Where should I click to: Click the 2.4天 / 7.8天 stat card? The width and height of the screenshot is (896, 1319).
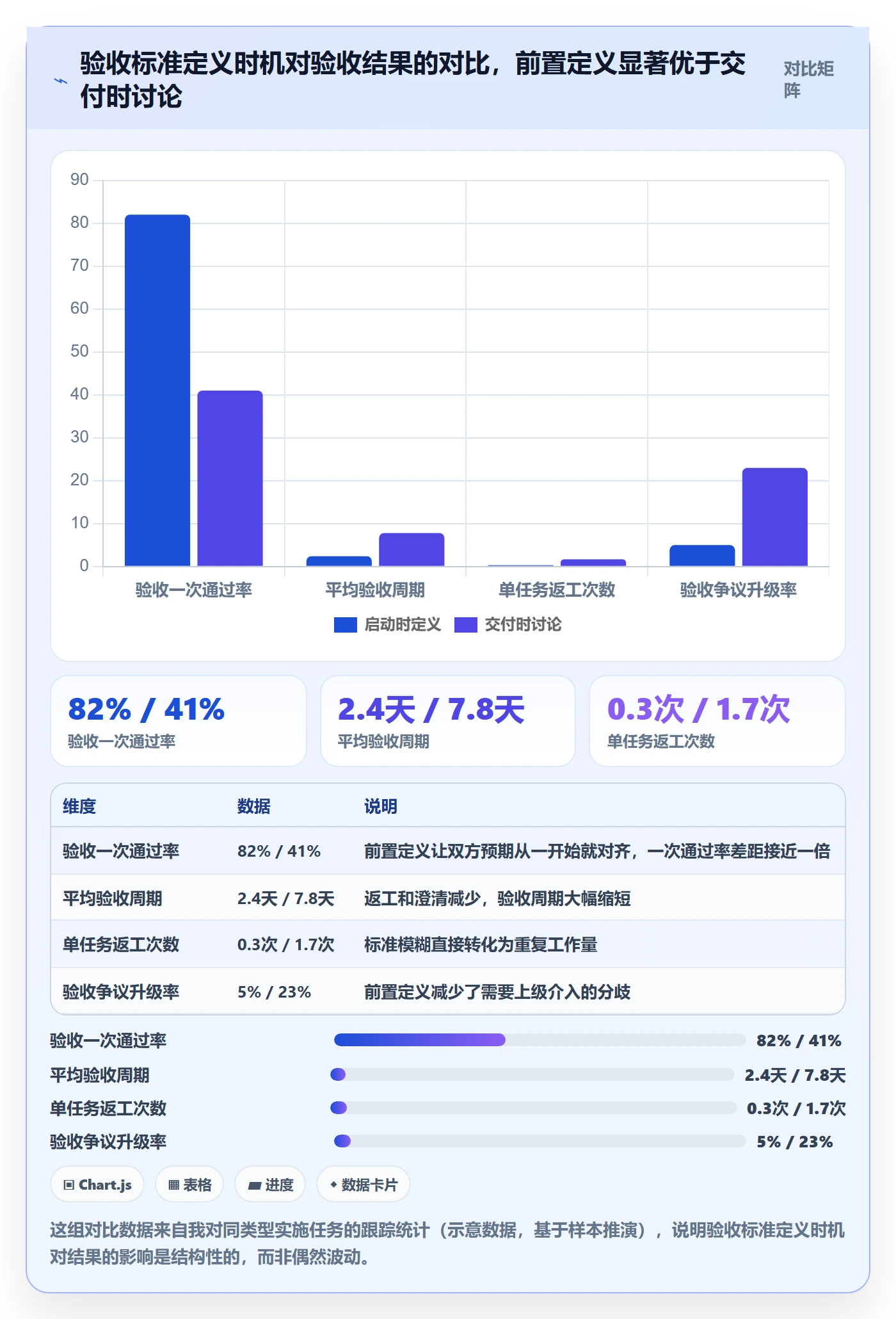pos(448,721)
